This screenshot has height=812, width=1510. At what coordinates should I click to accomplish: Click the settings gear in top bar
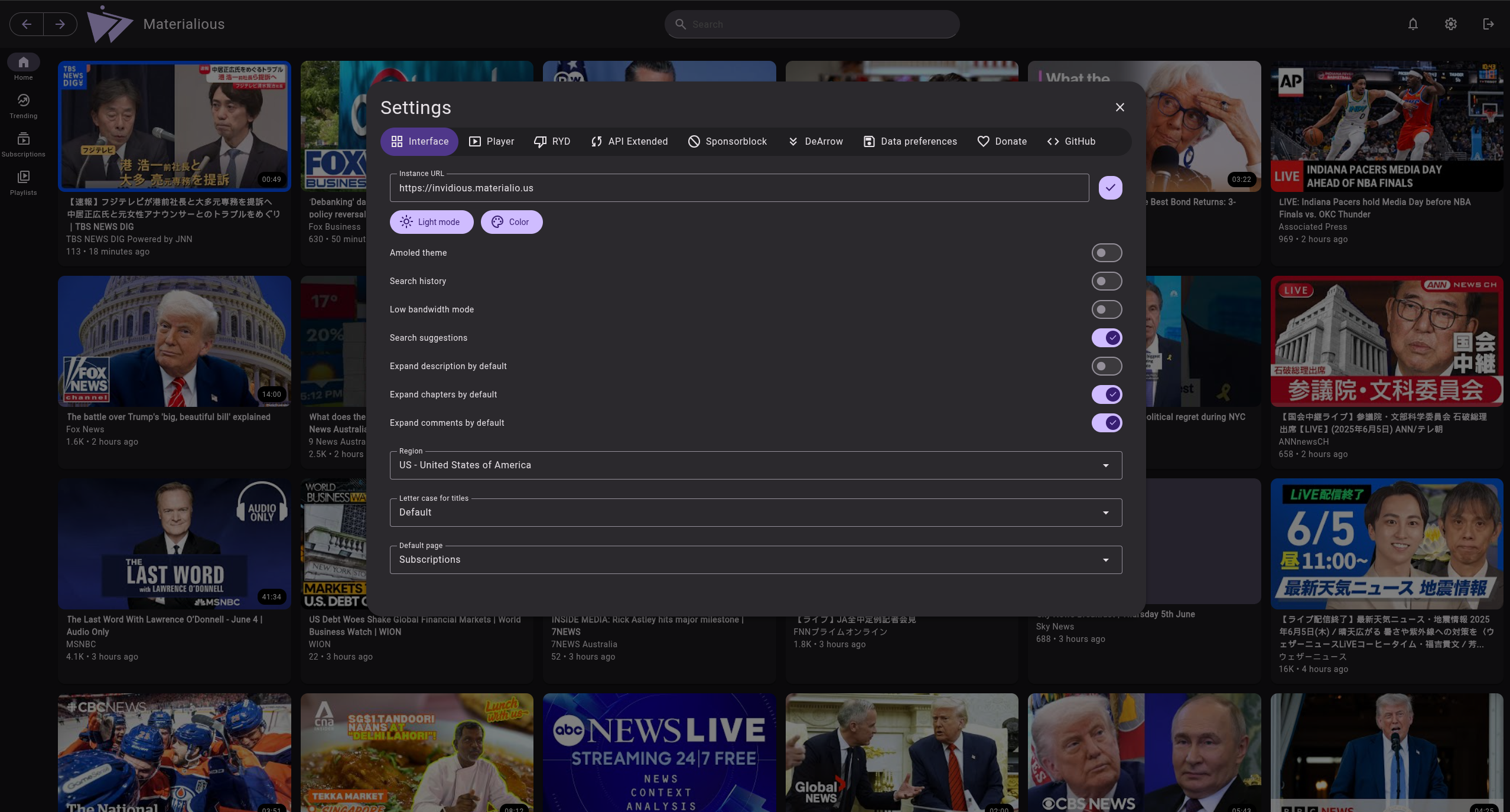point(1450,24)
